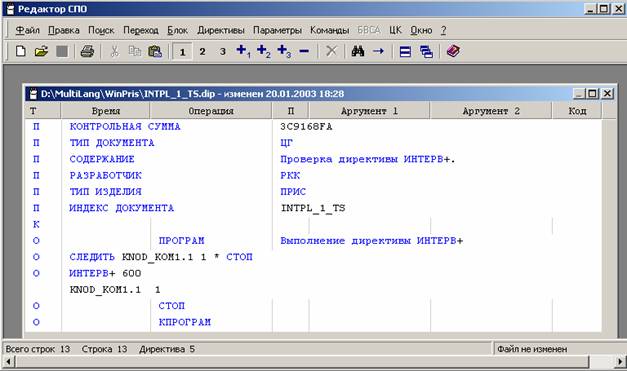
Task: Click the Время column header
Action: (x=106, y=111)
